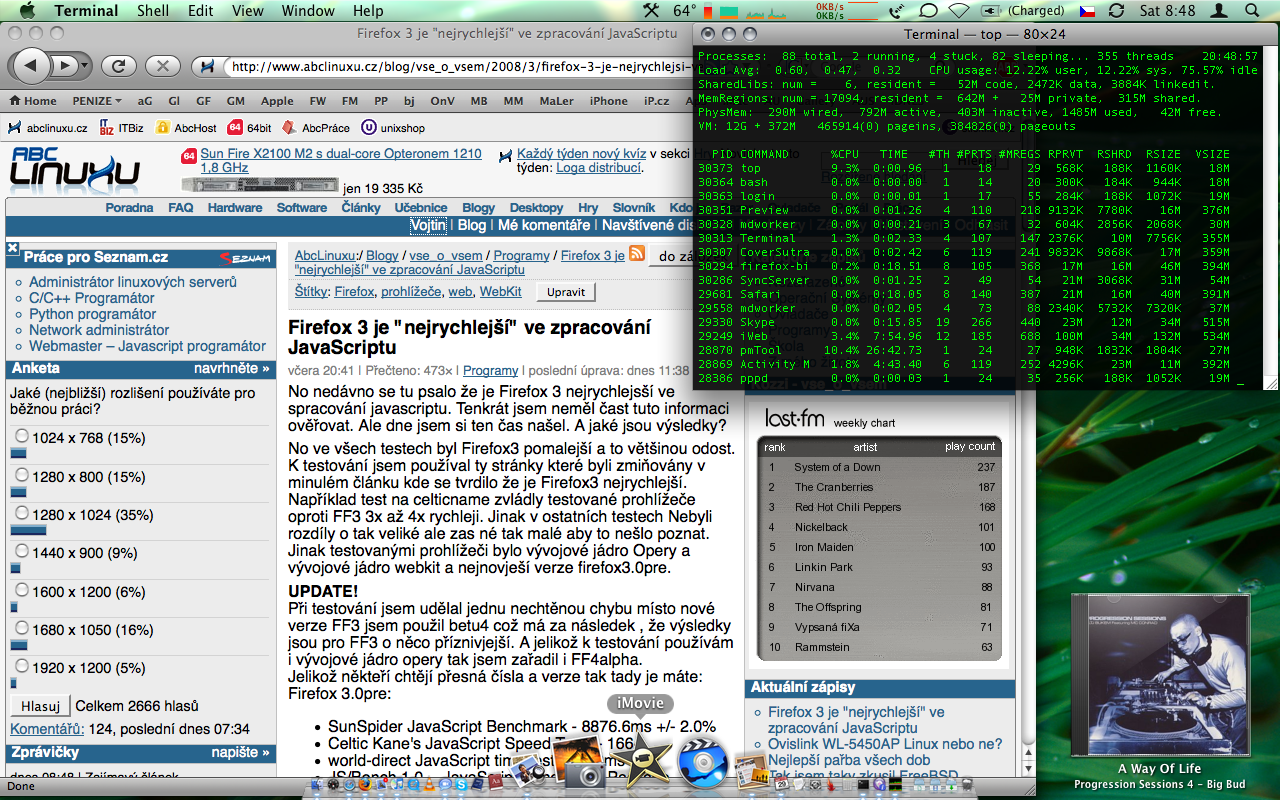This screenshot has height=800, width=1280.
Task: Select poll option 1280 x 800
Action: 22,476
